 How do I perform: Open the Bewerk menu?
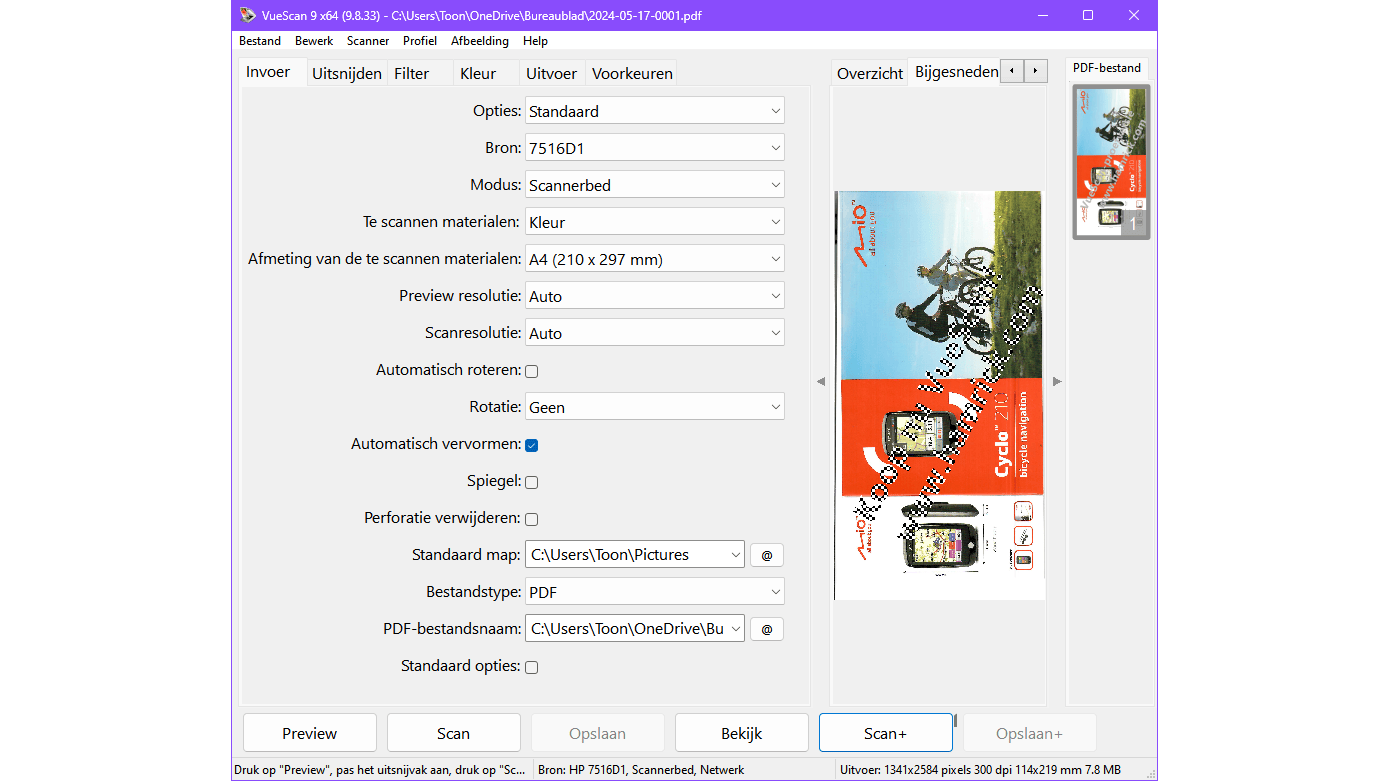tap(314, 41)
